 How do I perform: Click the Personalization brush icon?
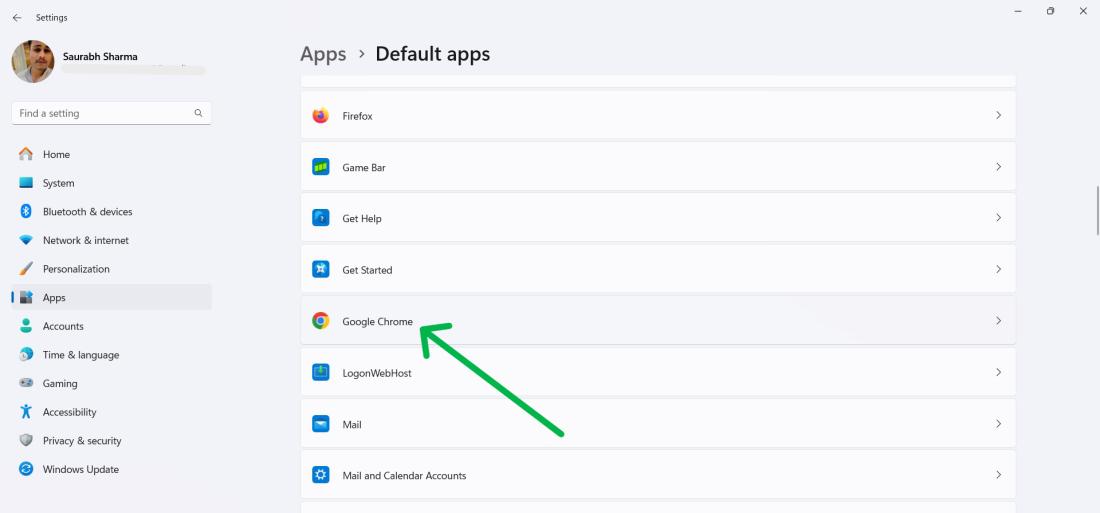[x=26, y=269]
